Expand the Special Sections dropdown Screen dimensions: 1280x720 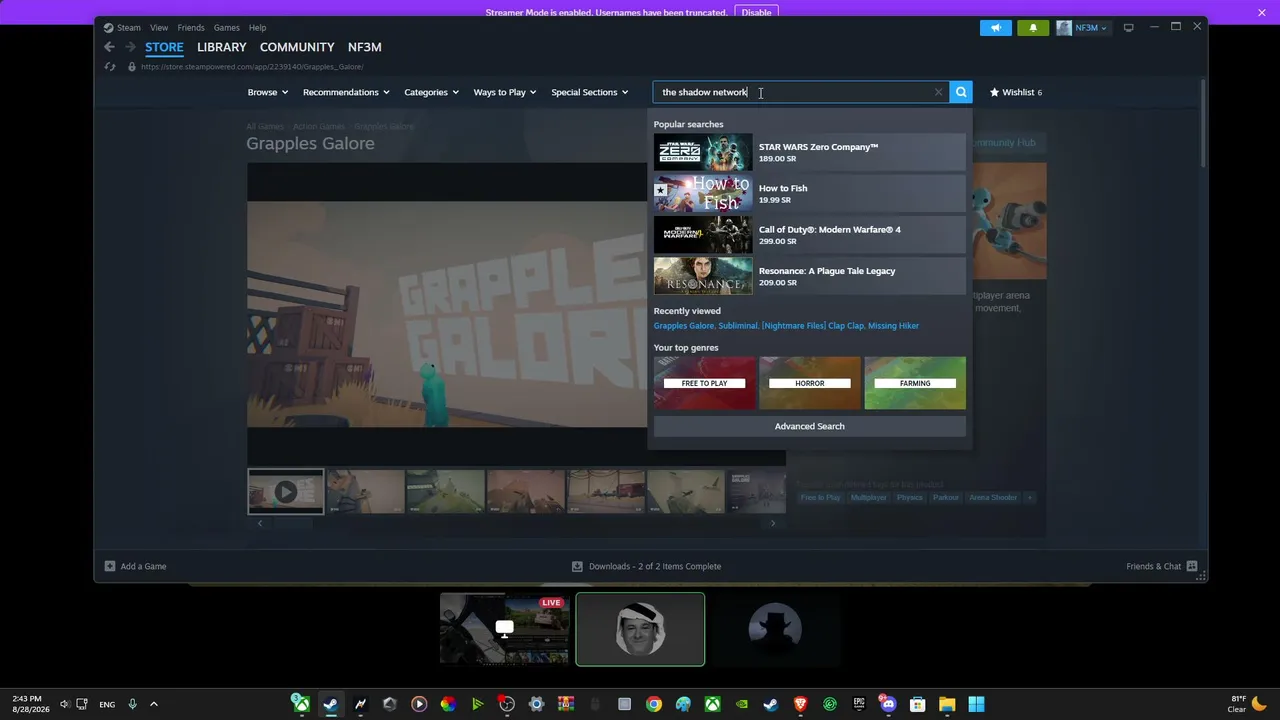coord(590,92)
